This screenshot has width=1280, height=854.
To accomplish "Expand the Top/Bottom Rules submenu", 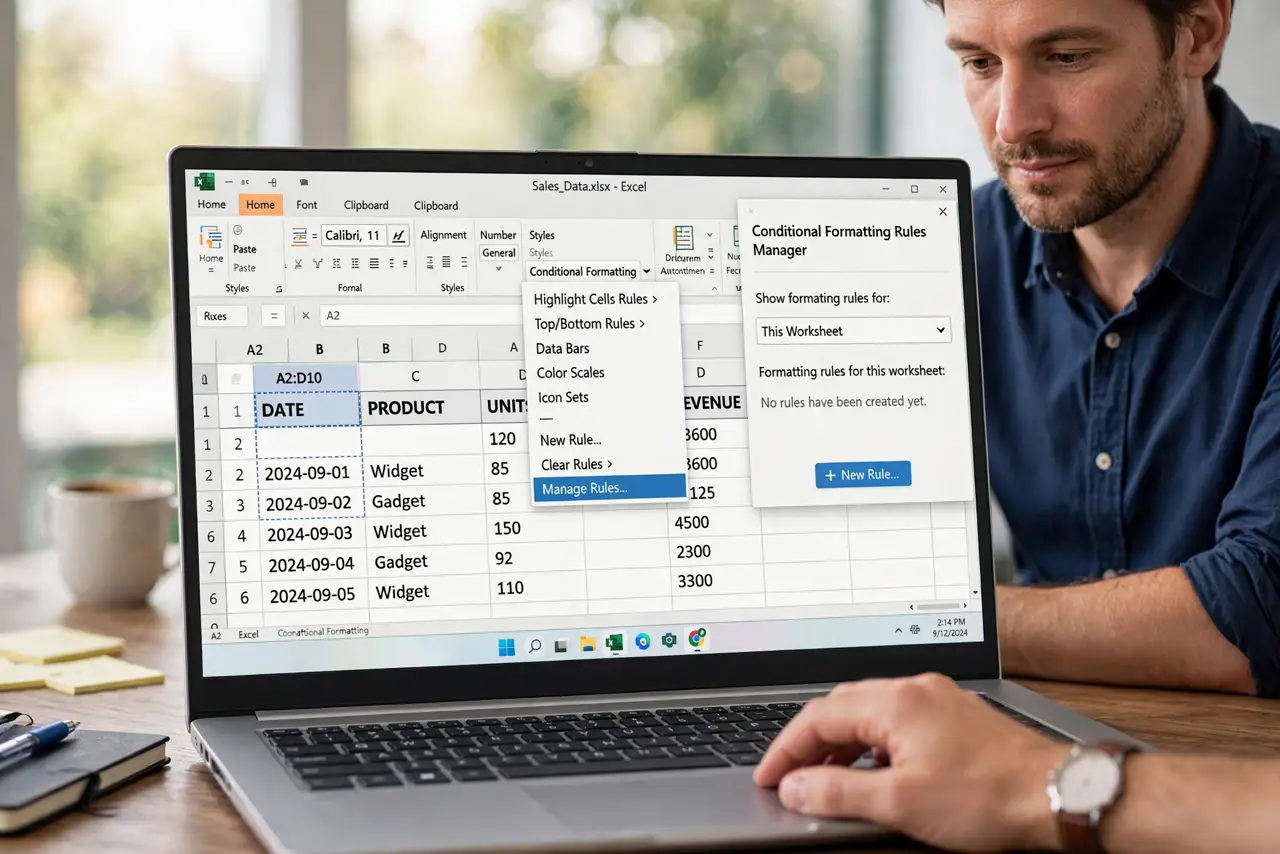I will click(641, 324).
